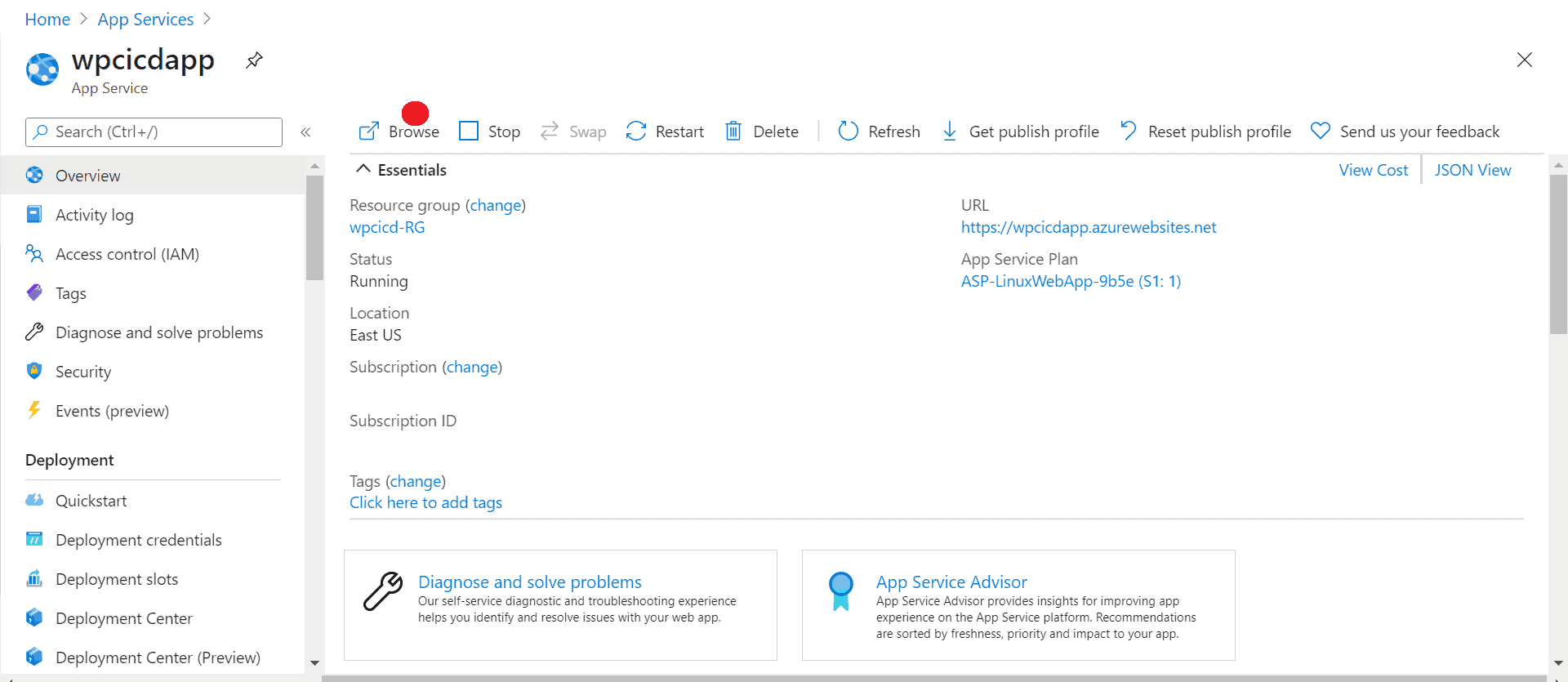Click the main pane scroll-down arrow

pyautogui.click(x=1558, y=663)
